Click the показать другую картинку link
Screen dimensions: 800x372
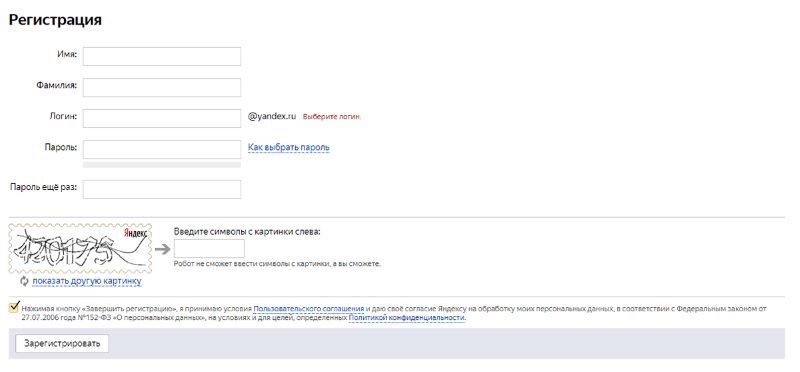pos(87,281)
